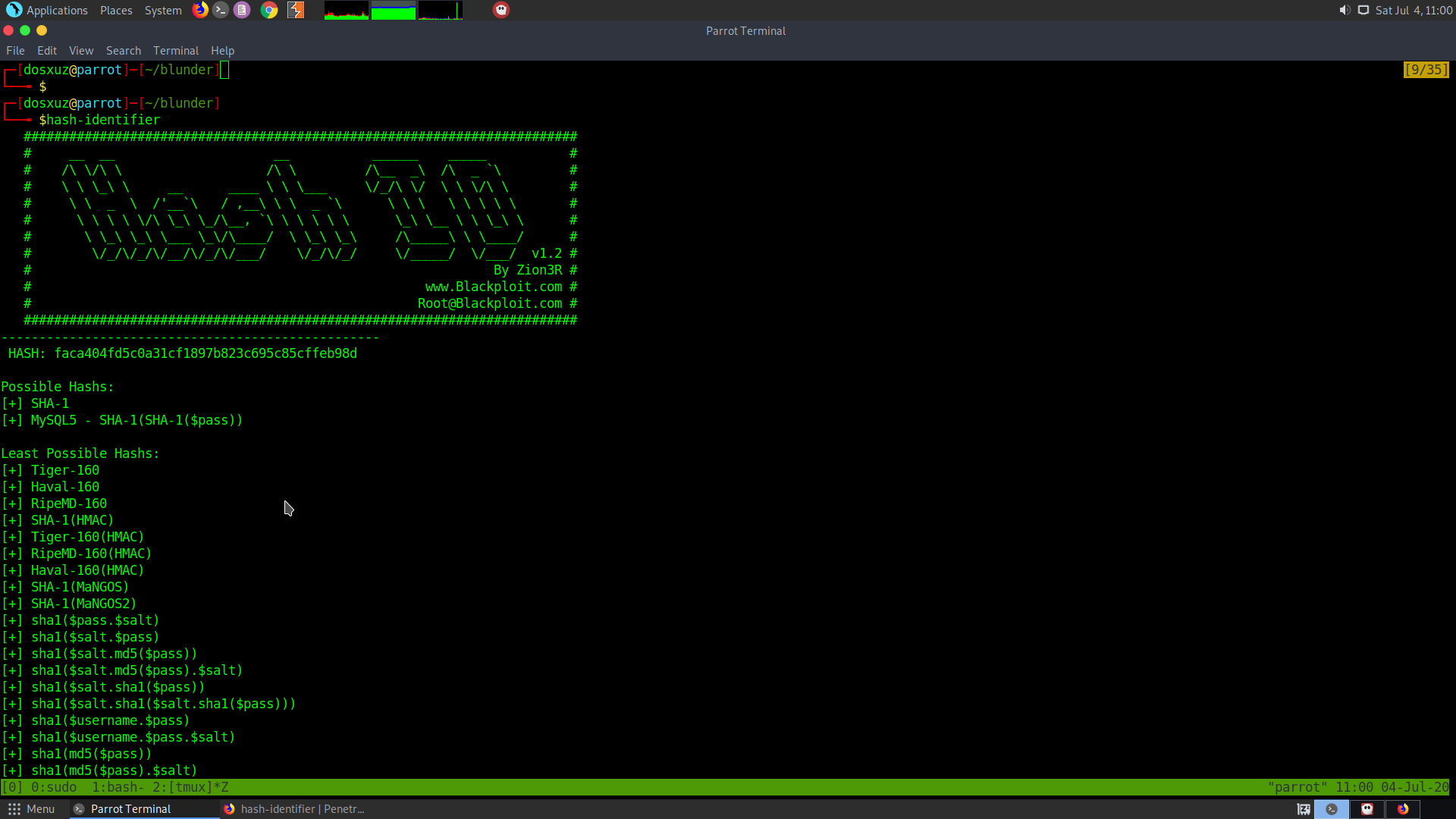
Task: Click the red ghost icon in top panel
Action: (501, 10)
